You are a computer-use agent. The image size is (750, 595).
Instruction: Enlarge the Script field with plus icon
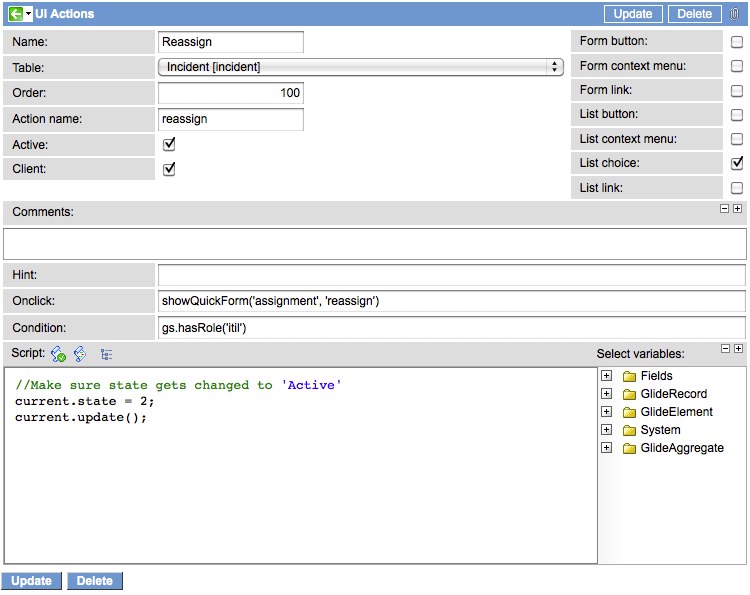coord(738,349)
